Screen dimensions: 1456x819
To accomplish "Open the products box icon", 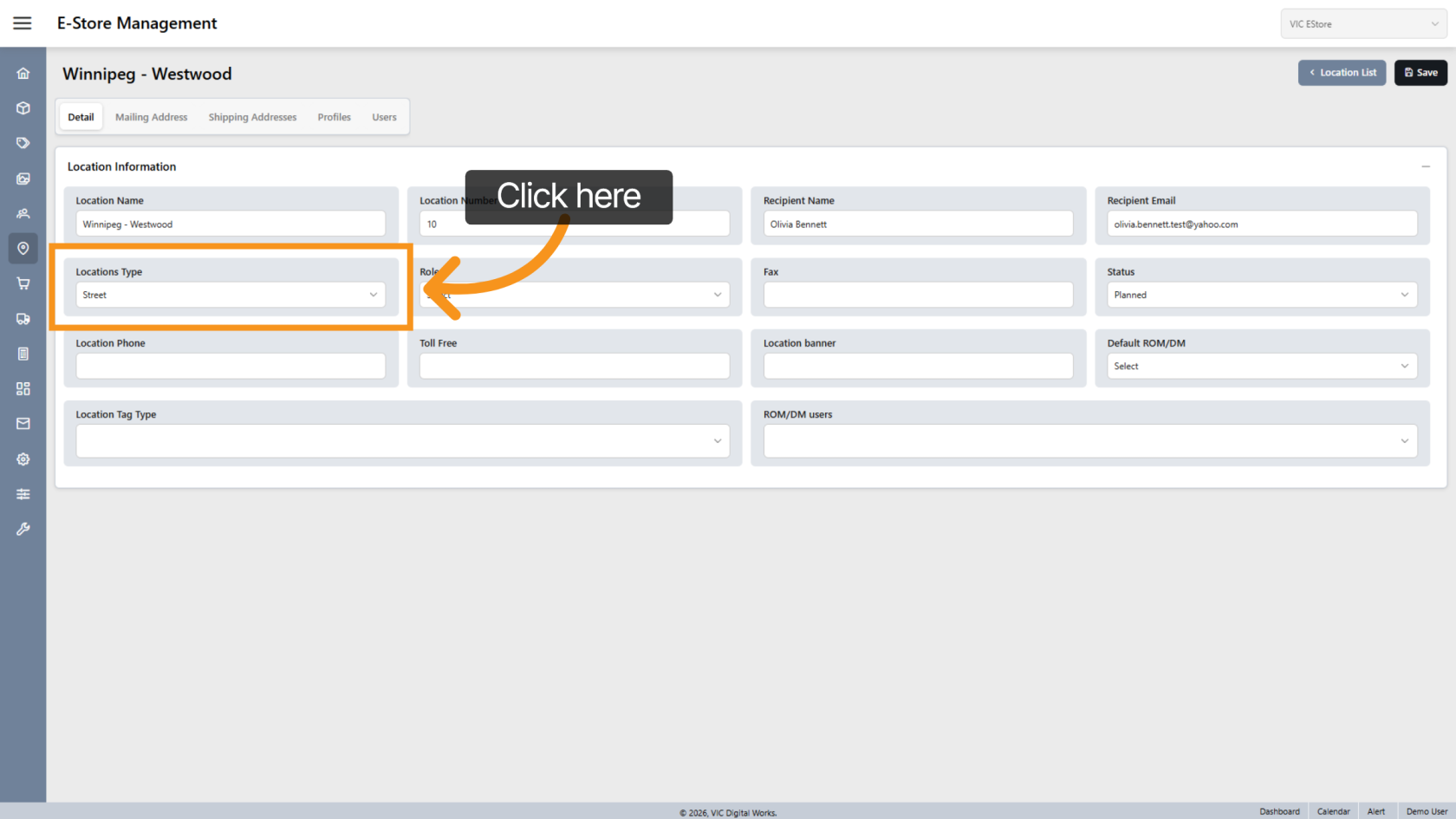I will coord(23,108).
